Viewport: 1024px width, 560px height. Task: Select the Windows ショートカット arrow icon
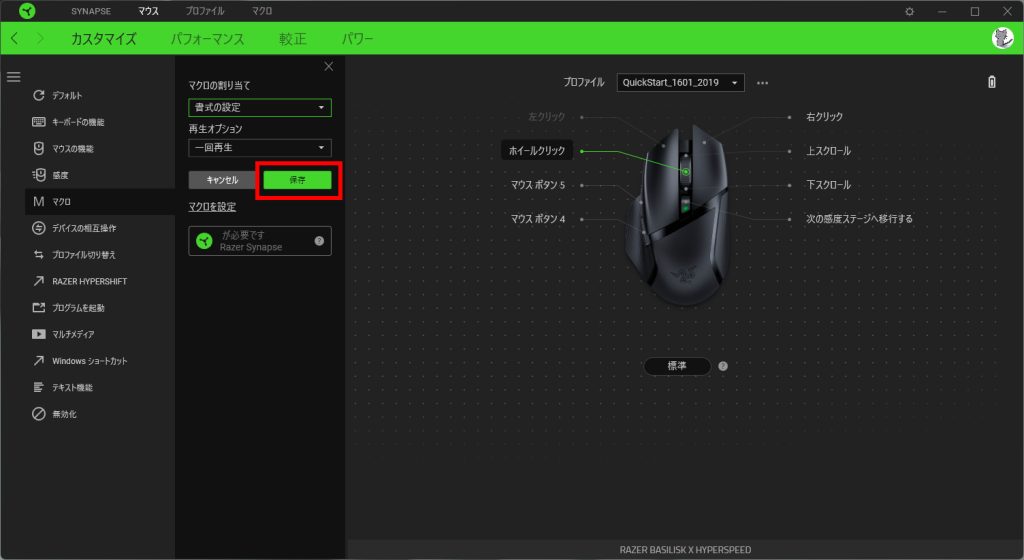pyautogui.click(x=39, y=360)
